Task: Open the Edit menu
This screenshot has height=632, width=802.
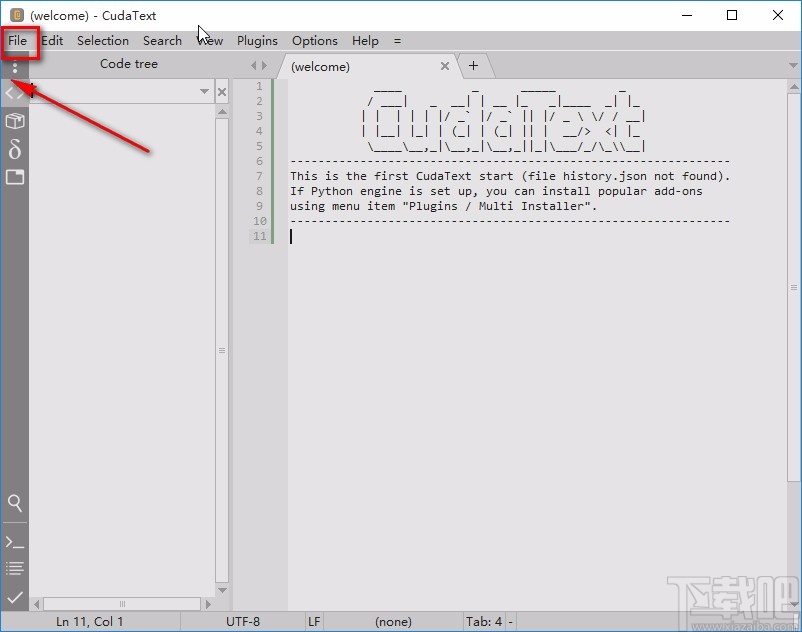Action: click(x=52, y=40)
